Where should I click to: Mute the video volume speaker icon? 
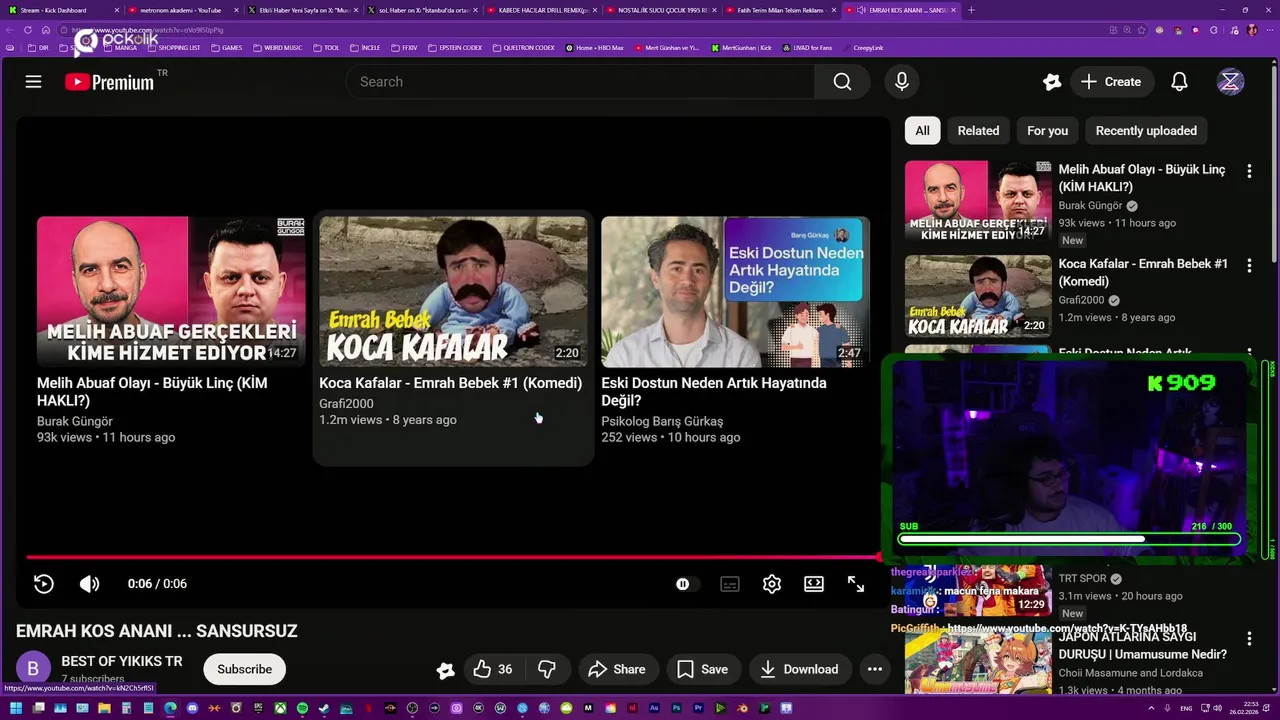[x=89, y=584]
